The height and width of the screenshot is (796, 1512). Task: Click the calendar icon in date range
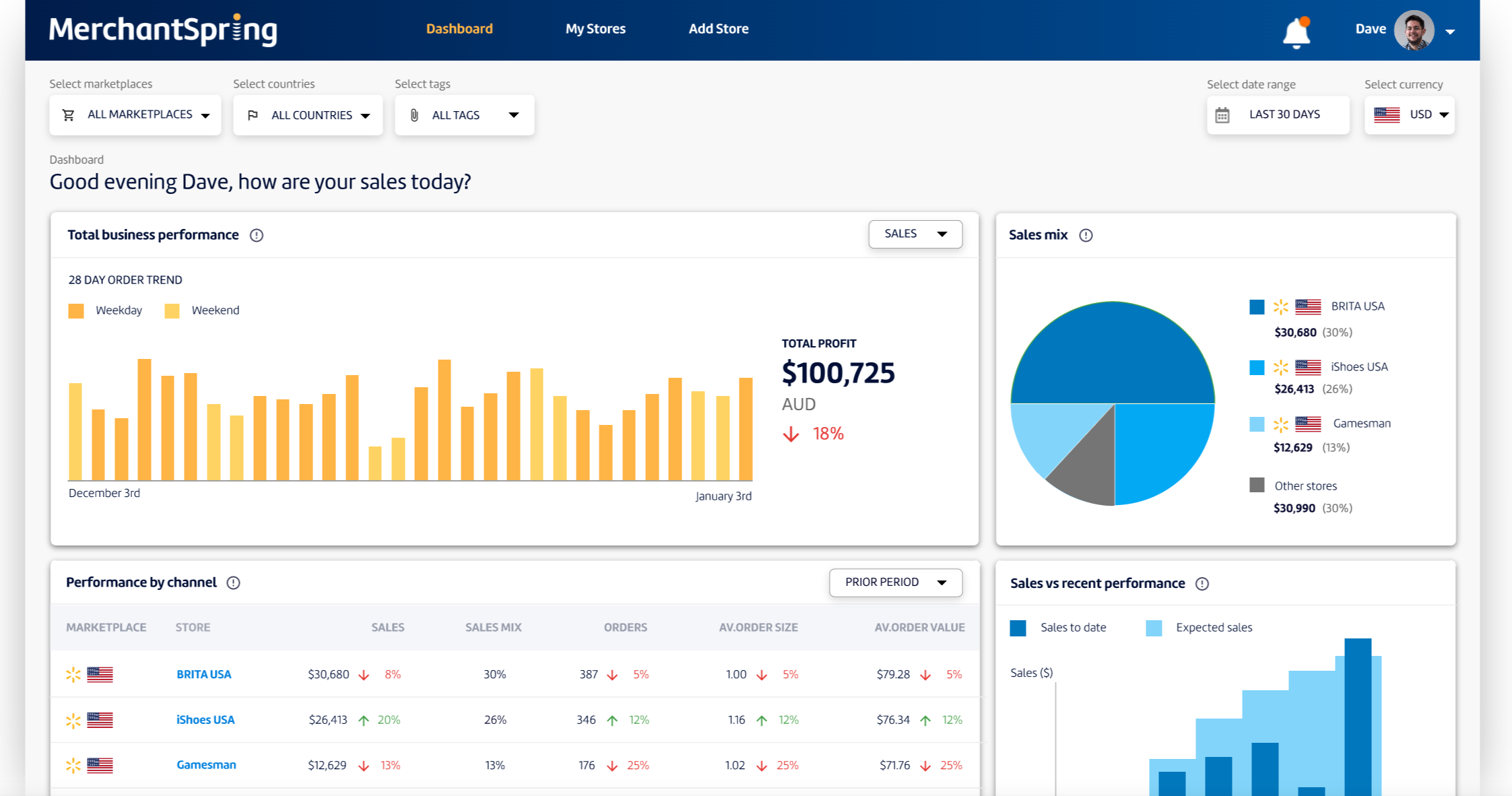1222,115
